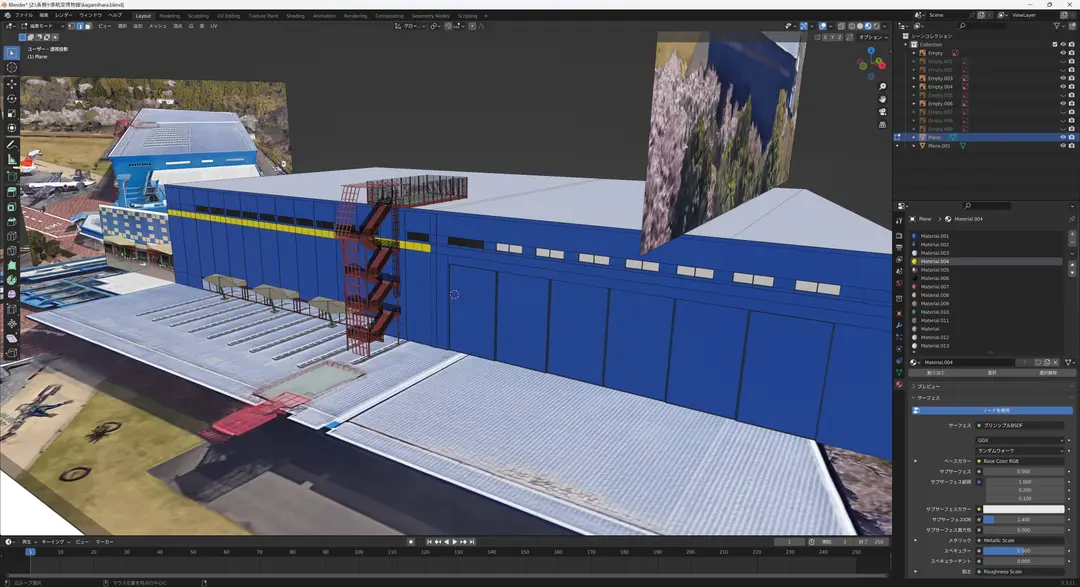Adjust the subsurface IOR 1.400 slider
This screenshot has height=587, width=1080.
pyautogui.click(x=1024, y=519)
